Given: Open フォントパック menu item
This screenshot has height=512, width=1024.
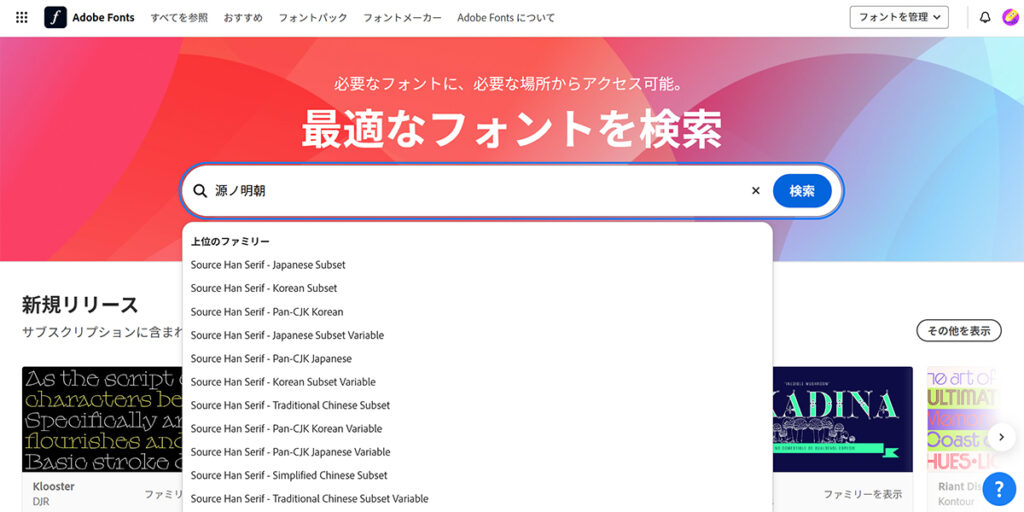Looking at the screenshot, I should 313,18.
